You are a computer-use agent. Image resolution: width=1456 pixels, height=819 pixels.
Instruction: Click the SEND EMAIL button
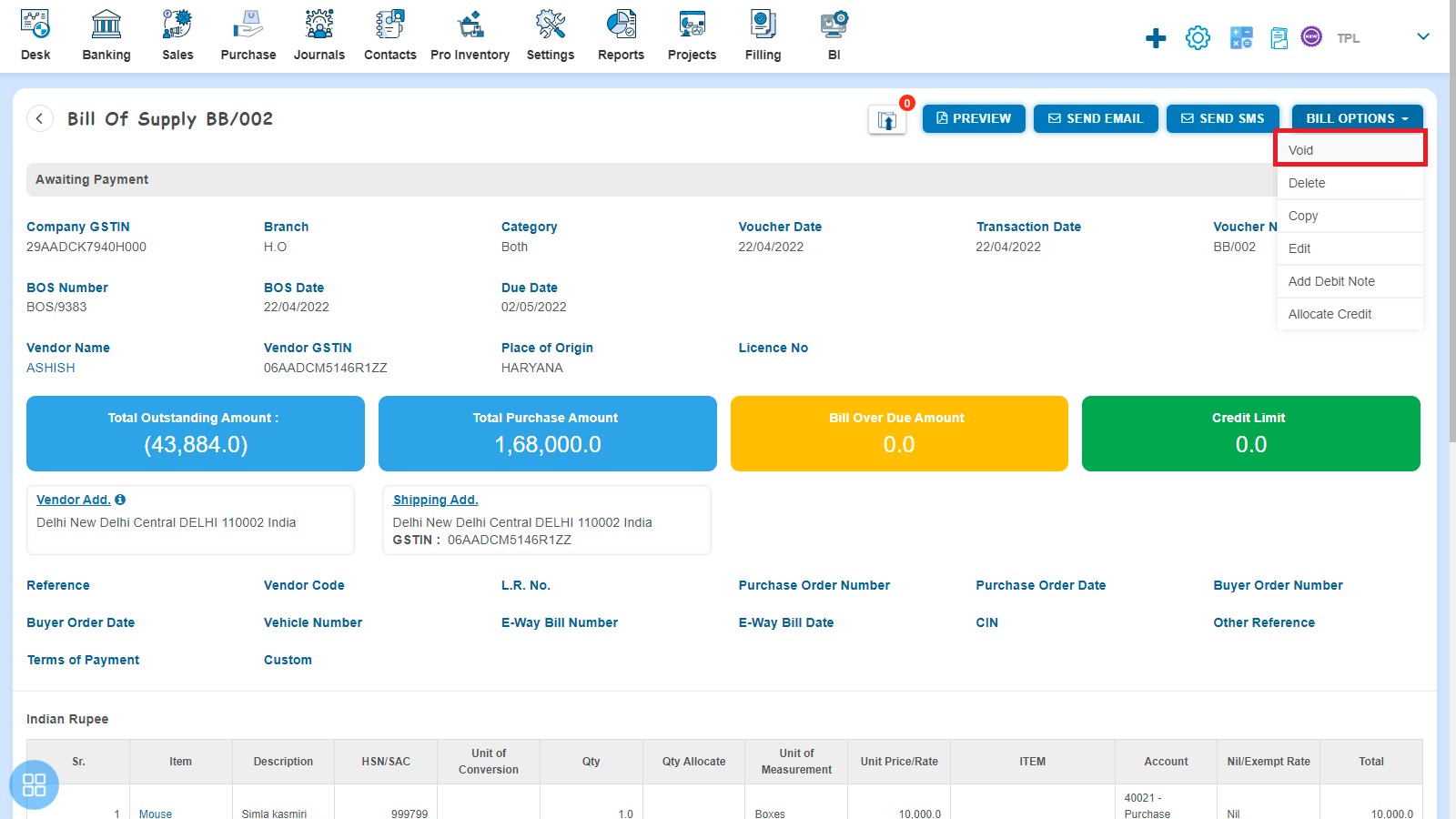pyautogui.click(x=1096, y=118)
